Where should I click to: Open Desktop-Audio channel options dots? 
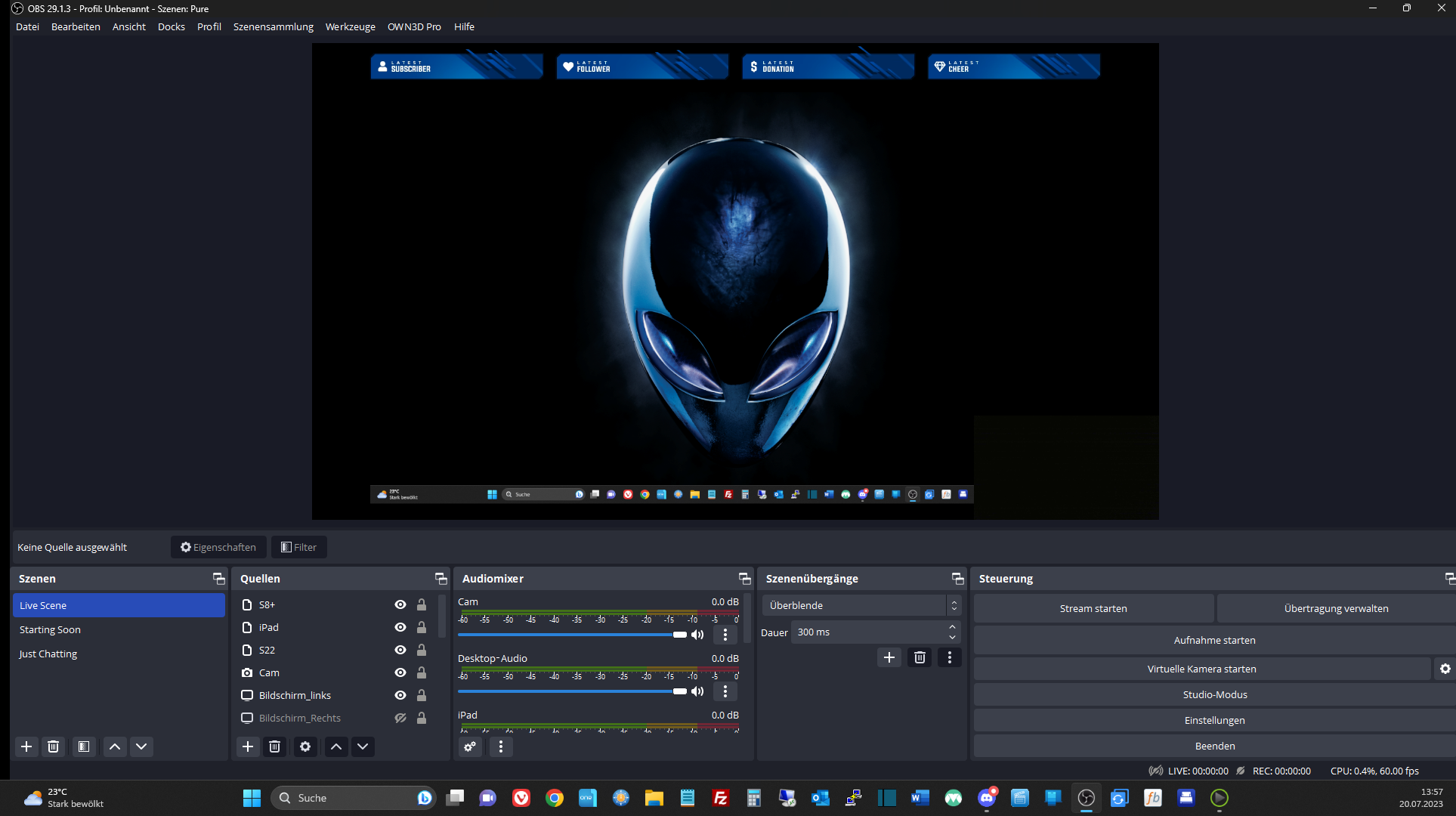click(725, 691)
